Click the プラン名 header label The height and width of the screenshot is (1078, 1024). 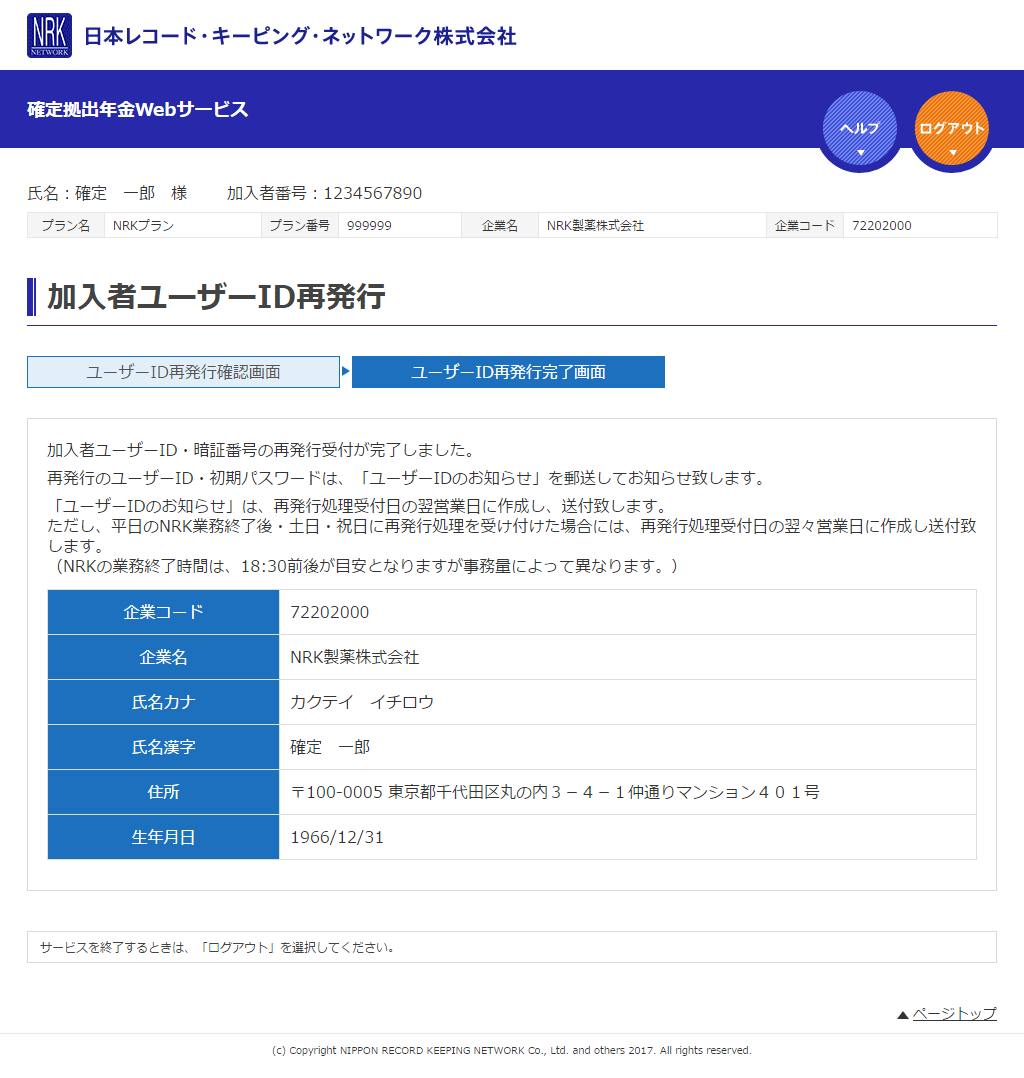(66, 226)
